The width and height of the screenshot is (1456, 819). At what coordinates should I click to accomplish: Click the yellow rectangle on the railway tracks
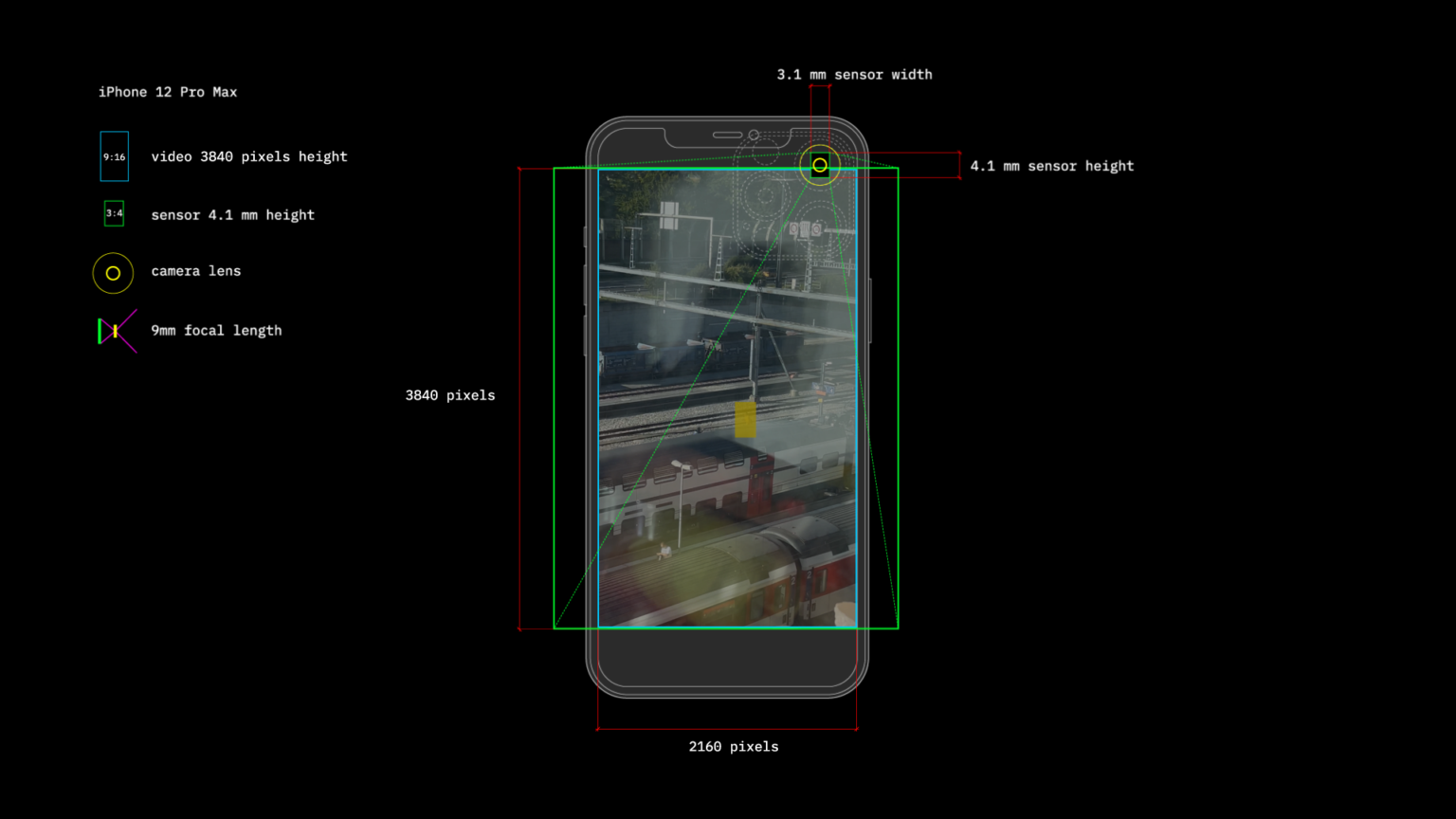(x=746, y=418)
